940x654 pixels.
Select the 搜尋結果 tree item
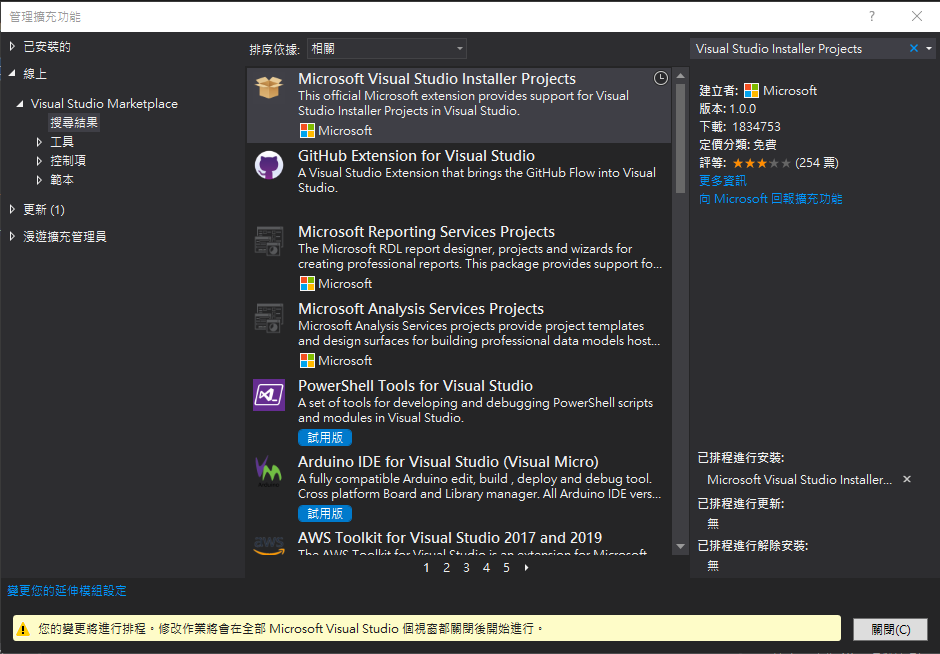(74, 122)
